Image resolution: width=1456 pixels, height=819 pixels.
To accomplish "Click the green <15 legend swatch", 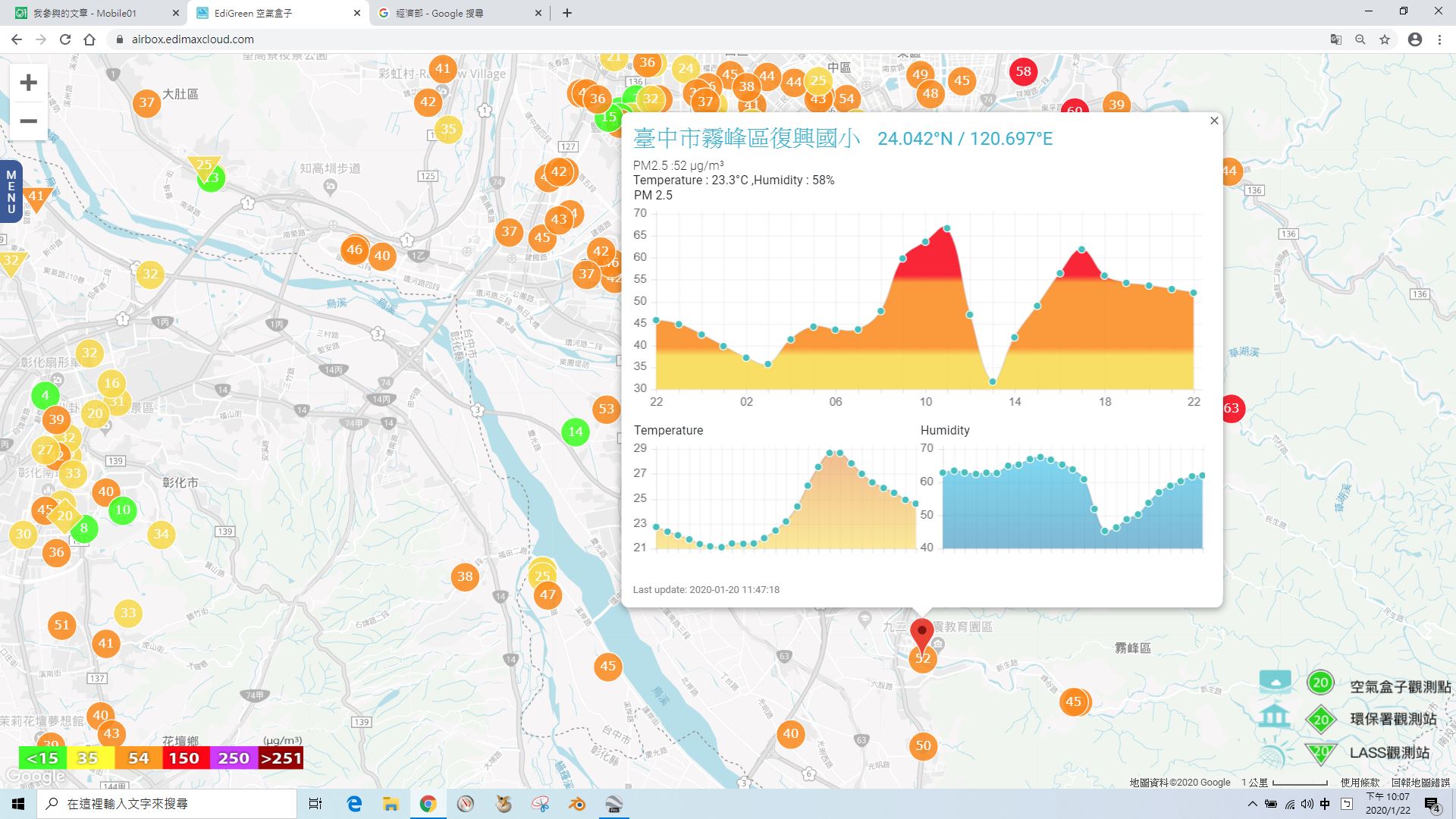I will (42, 758).
